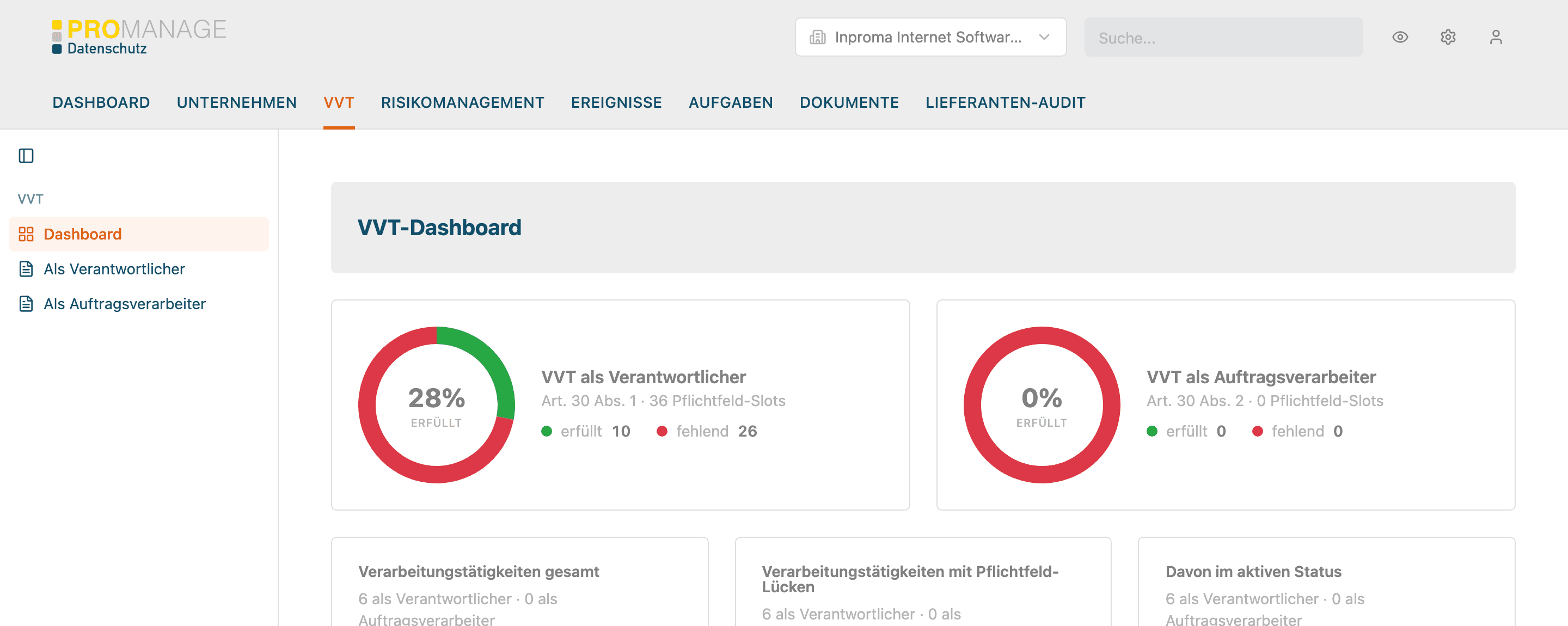The width and height of the screenshot is (1568, 626).
Task: Open the DASHBOARD main tab
Action: (101, 102)
